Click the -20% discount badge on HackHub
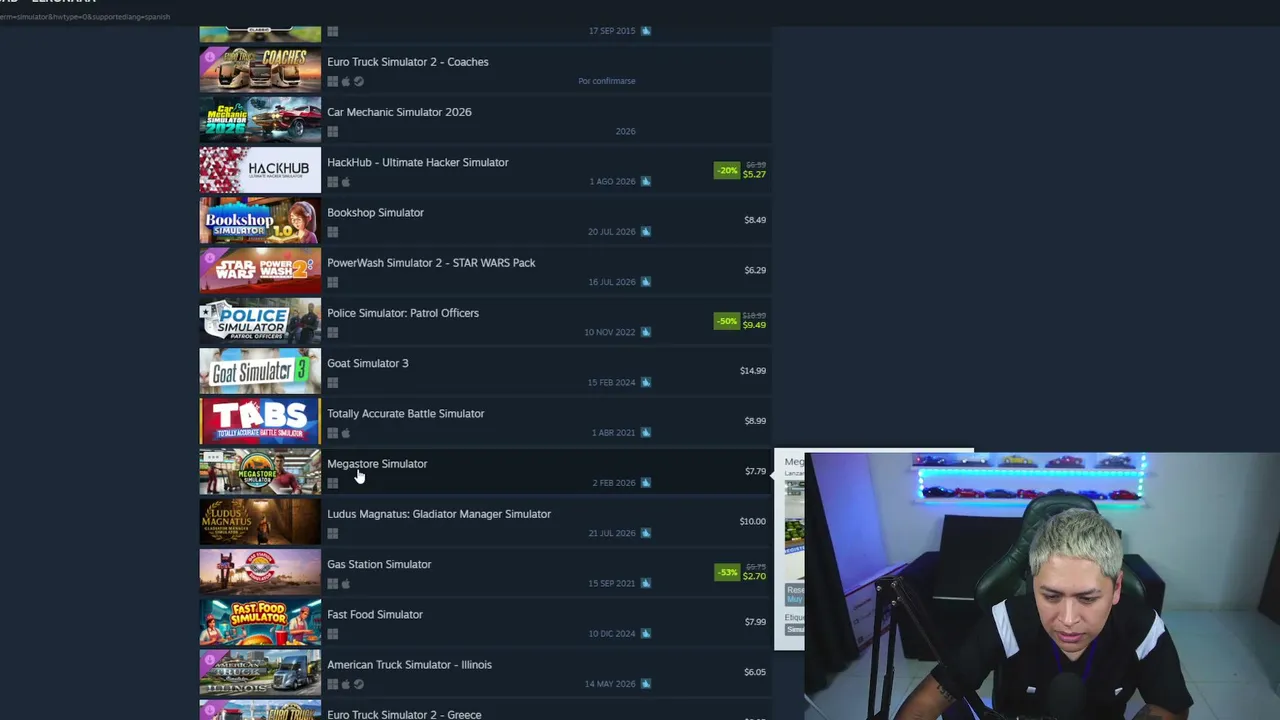 727,170
